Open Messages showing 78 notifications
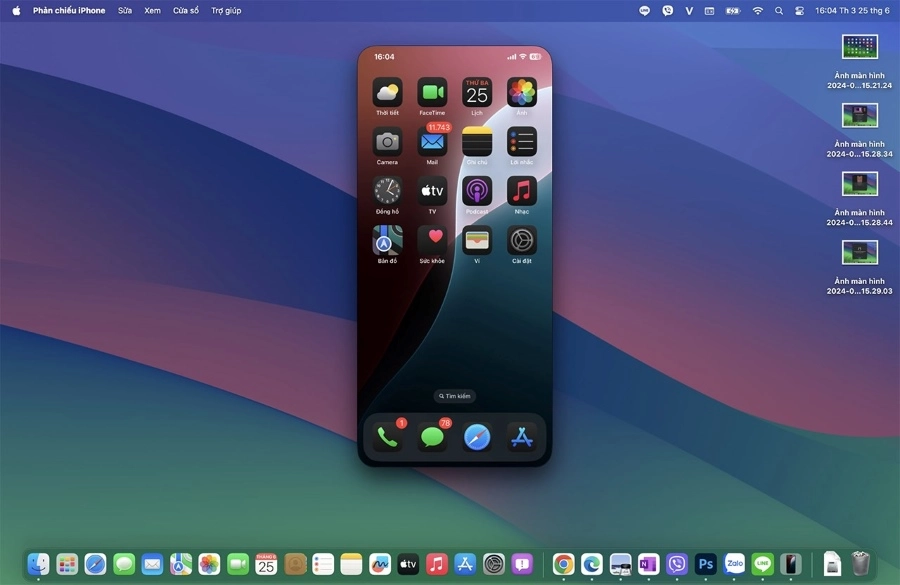The image size is (900, 585). click(x=432, y=436)
